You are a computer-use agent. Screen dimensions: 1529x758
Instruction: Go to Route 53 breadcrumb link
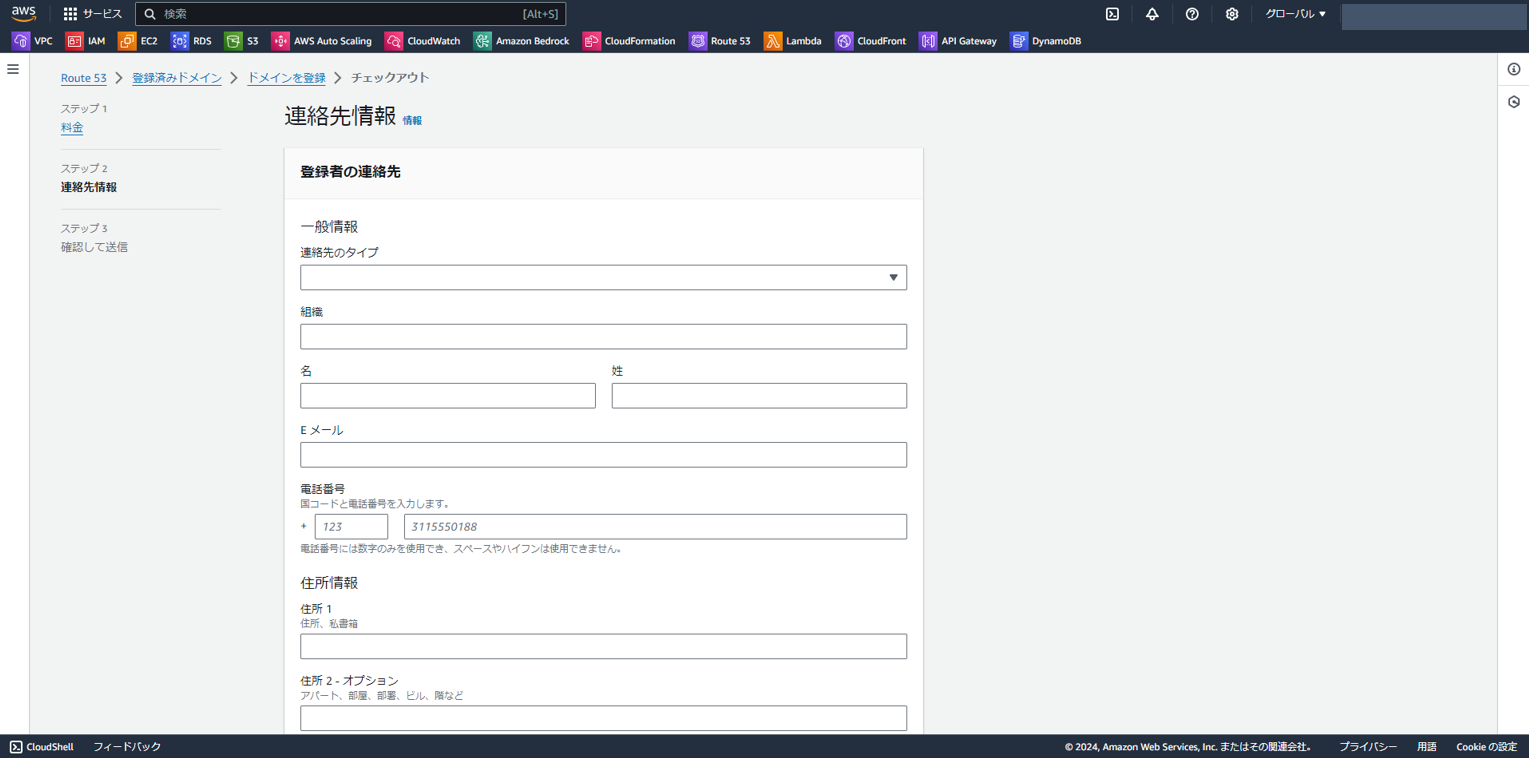[84, 78]
